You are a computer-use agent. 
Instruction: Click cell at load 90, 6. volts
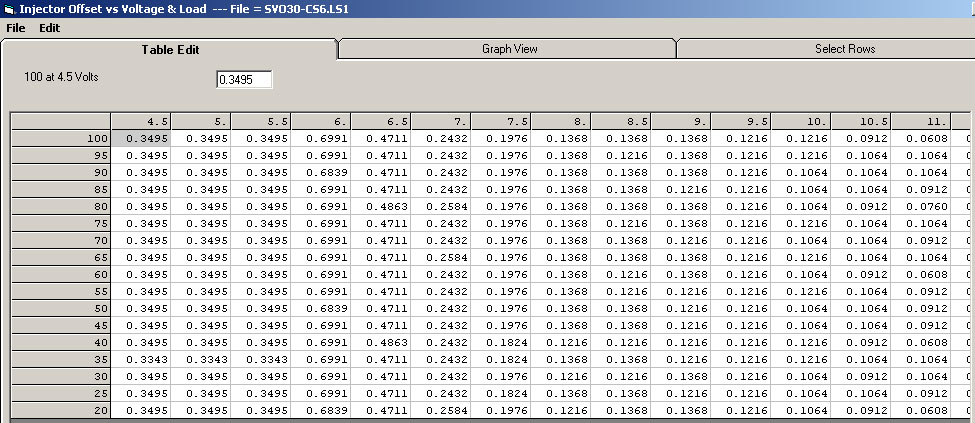(321, 173)
